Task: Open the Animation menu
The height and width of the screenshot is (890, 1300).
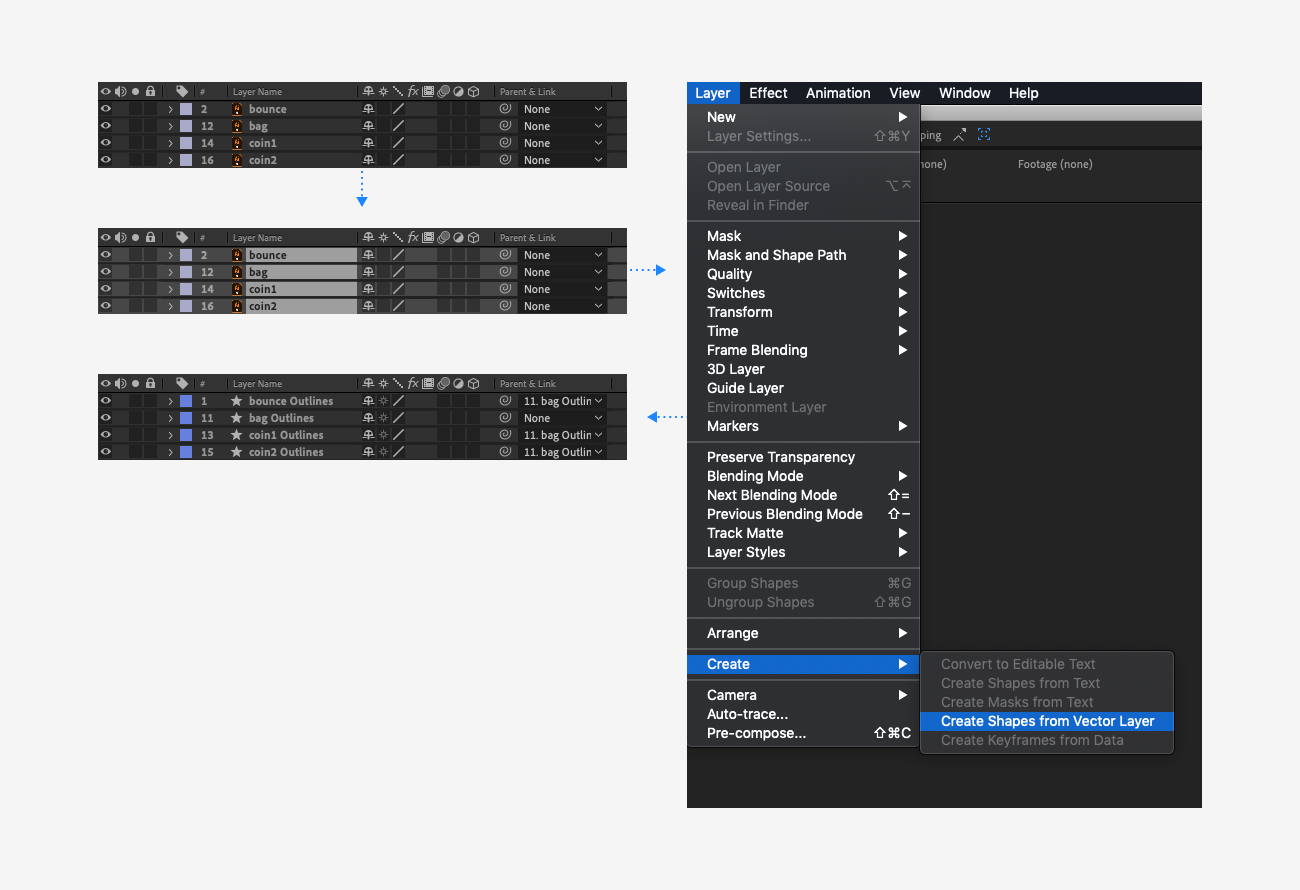Action: 838,93
